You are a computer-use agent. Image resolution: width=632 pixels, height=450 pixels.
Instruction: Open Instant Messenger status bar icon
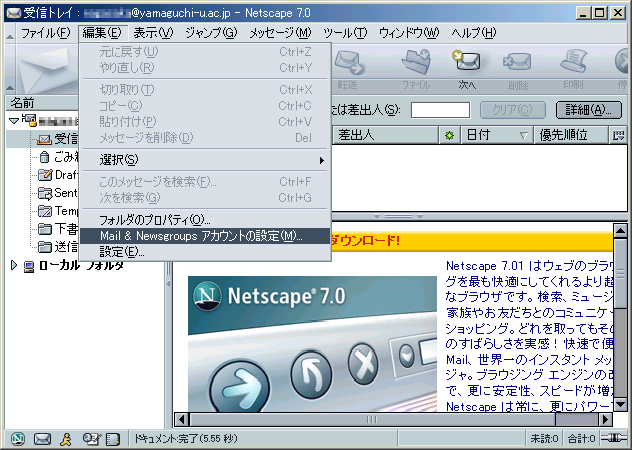pyautogui.click(x=66, y=439)
